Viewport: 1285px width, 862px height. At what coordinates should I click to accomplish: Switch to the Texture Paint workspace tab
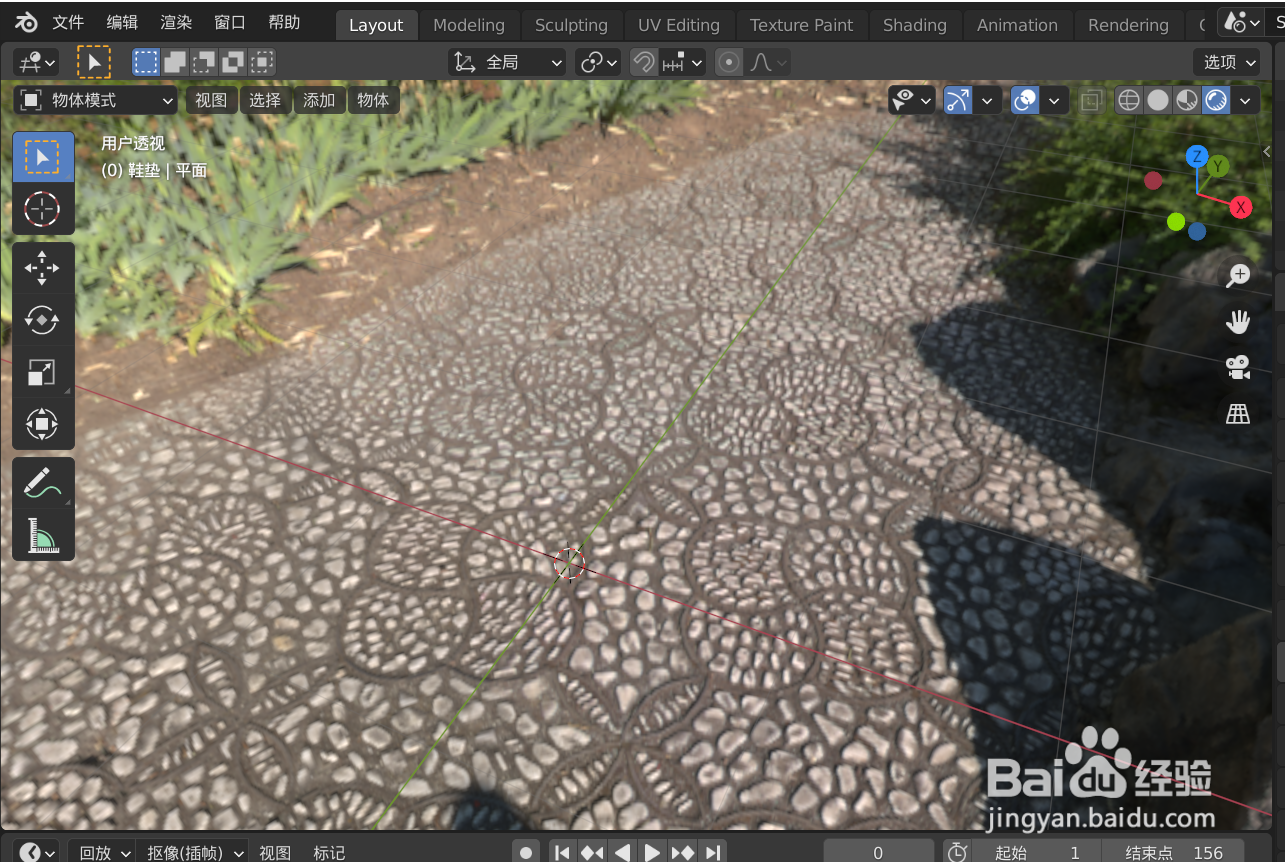(x=802, y=25)
